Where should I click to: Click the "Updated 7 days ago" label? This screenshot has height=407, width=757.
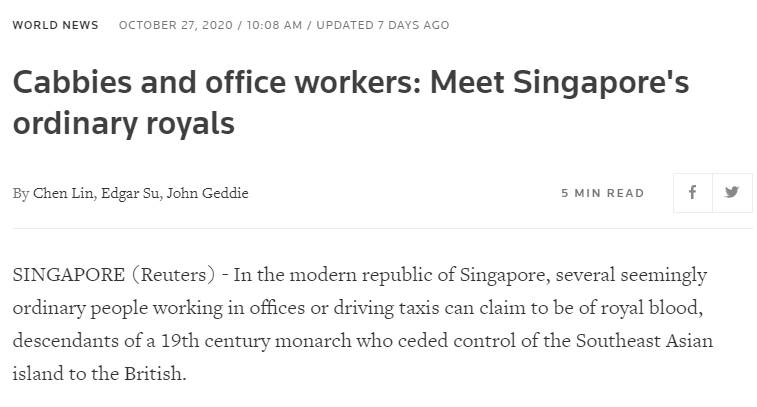(383, 25)
